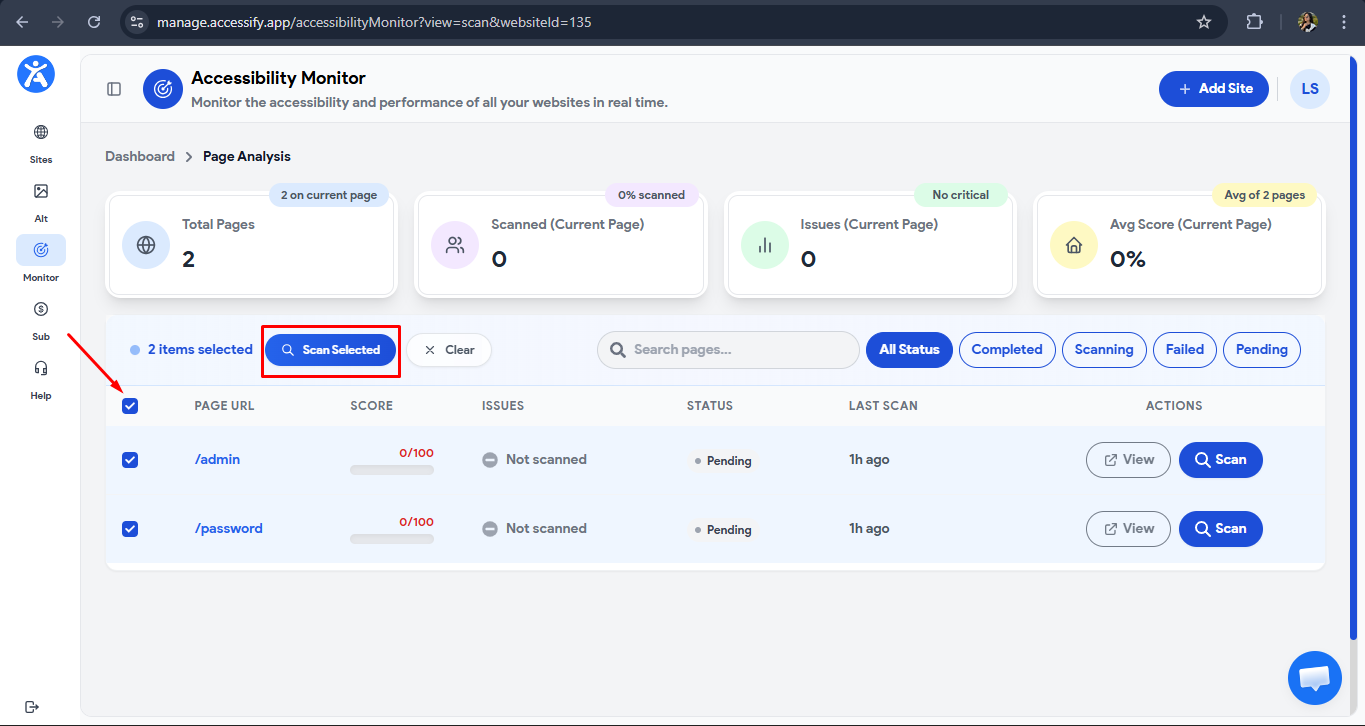Uncheck the /password row checkbox
1365x726 pixels.
[x=130, y=528]
